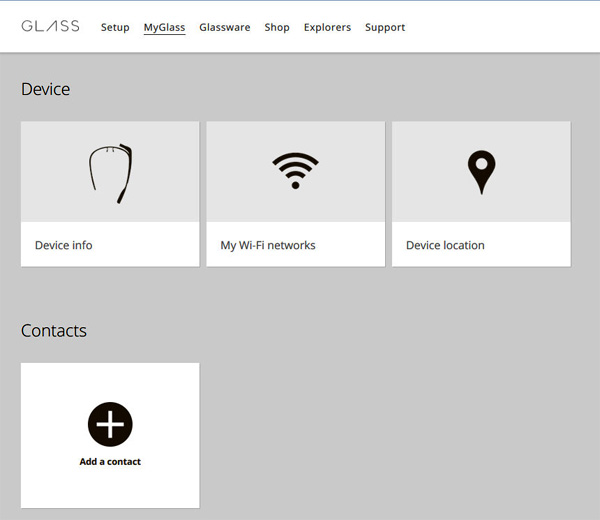
Task: Select the MyGlass navigation tab
Action: (x=164, y=27)
